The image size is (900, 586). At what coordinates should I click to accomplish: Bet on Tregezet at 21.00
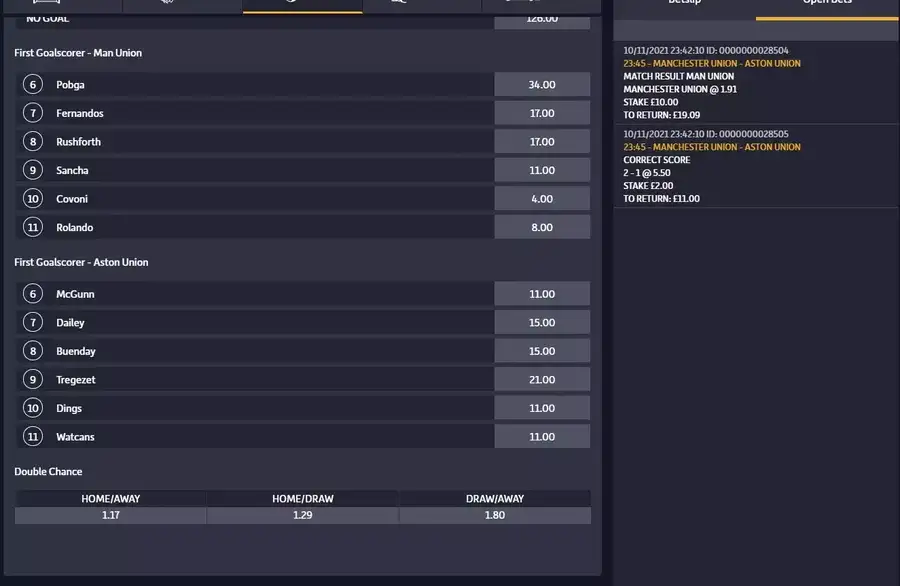[542, 379]
